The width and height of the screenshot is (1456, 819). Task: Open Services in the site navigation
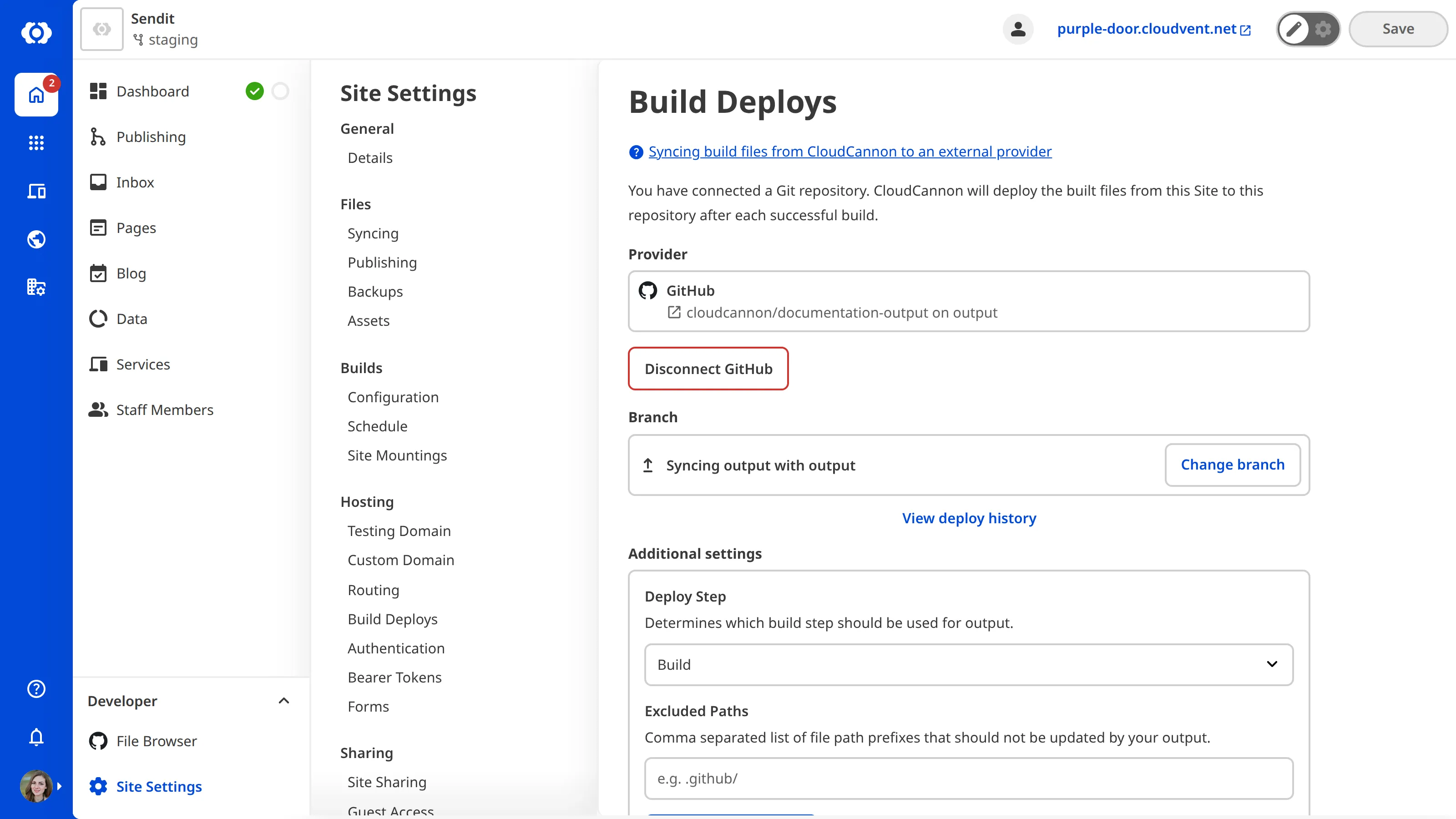[130, 364]
